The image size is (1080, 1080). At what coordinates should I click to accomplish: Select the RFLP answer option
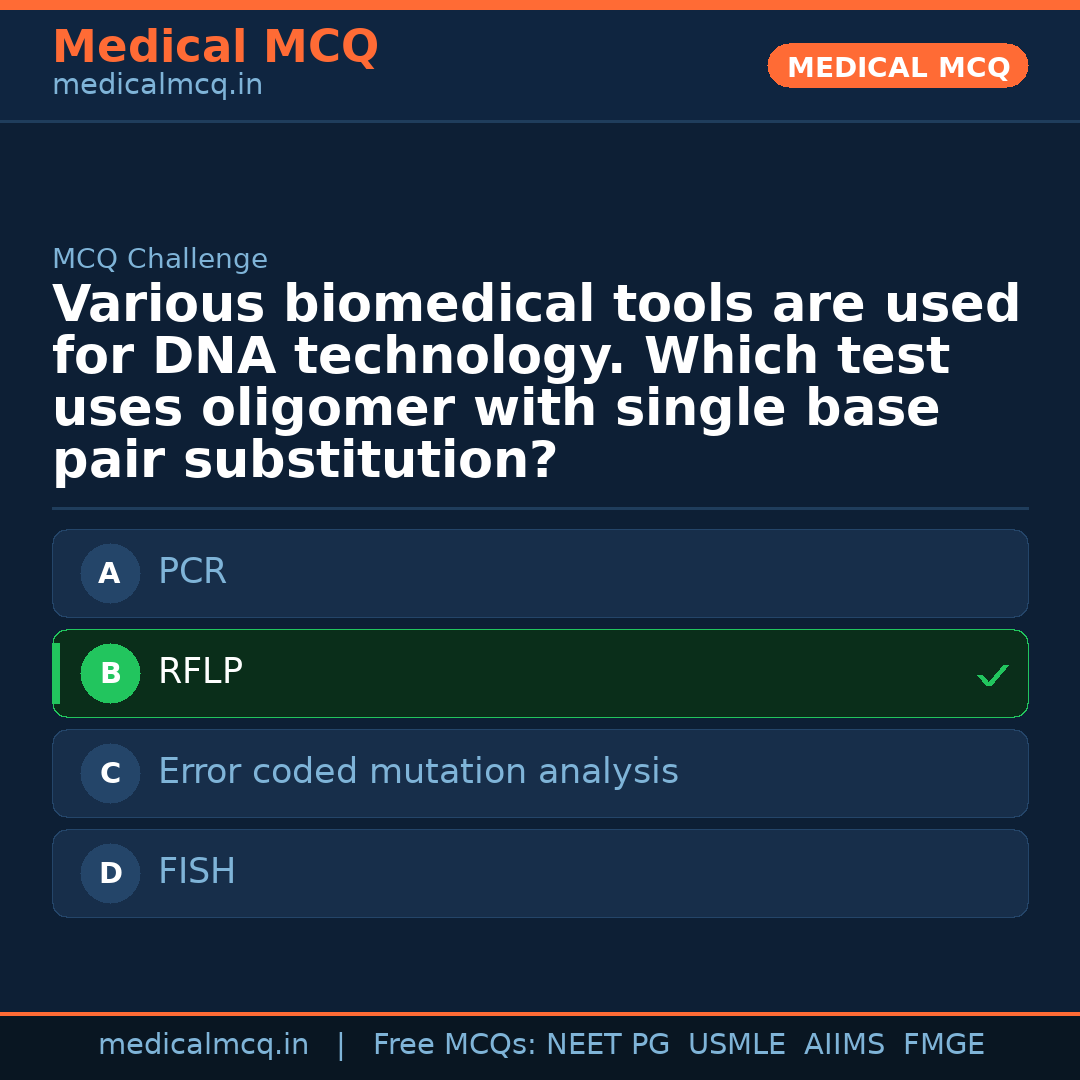click(540, 673)
